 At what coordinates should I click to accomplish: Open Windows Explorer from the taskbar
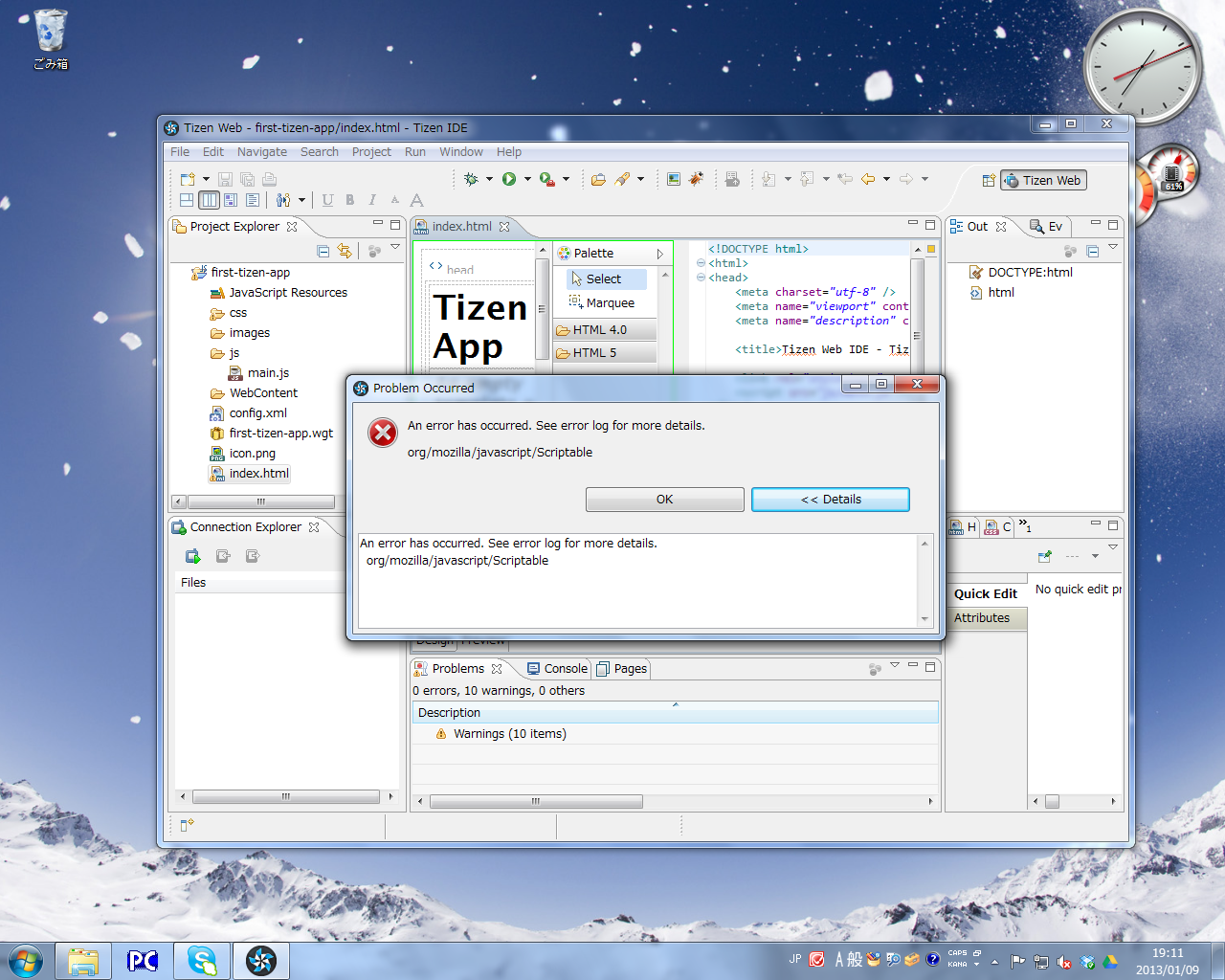coord(83,961)
